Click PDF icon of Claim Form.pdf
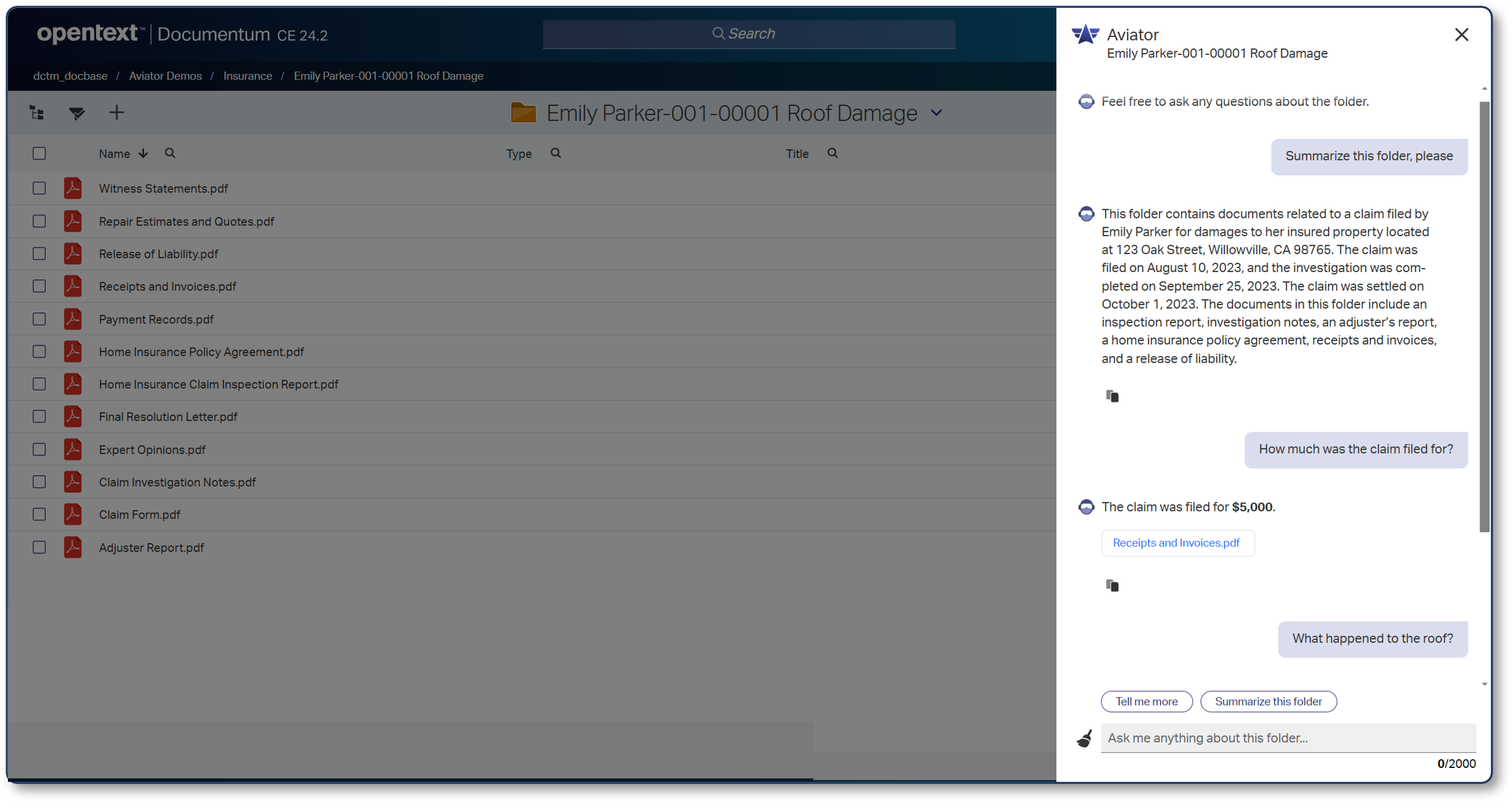1512x803 pixels. 73,514
